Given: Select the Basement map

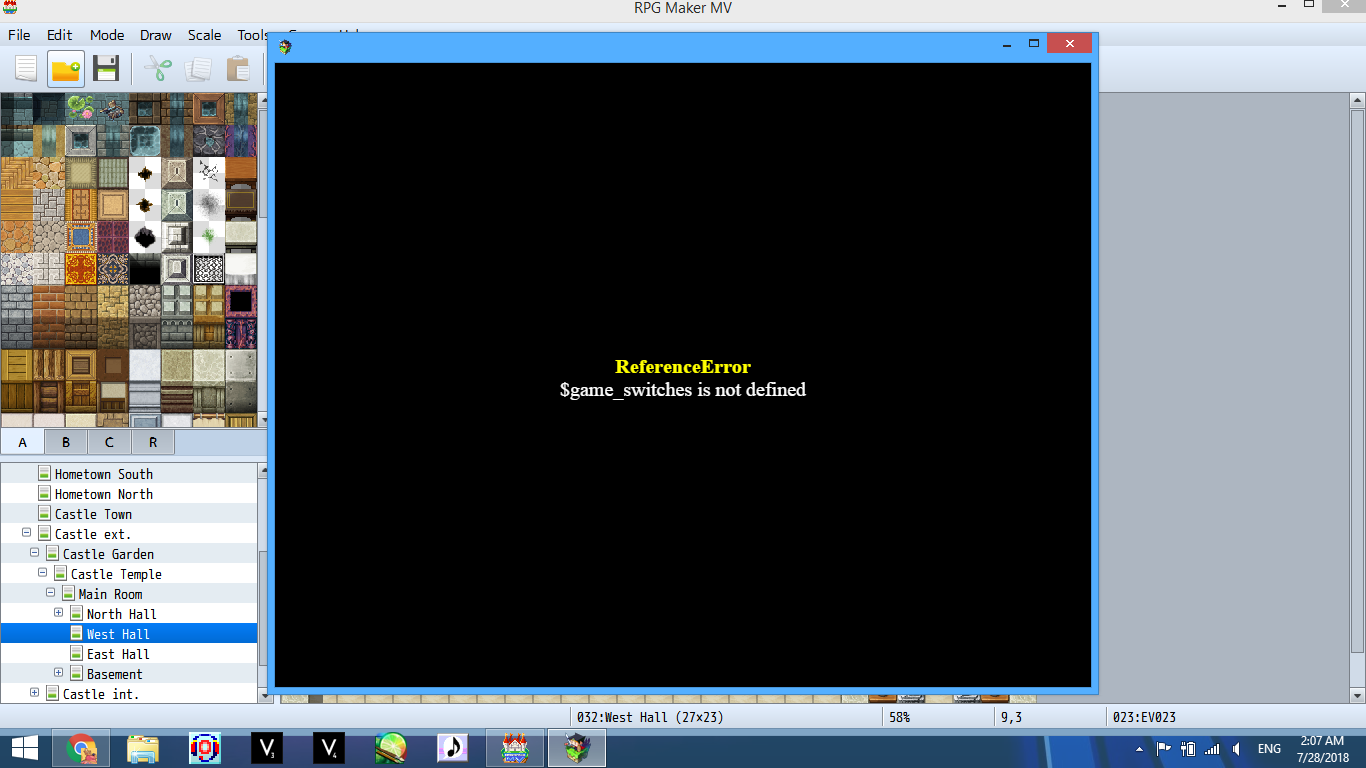Looking at the screenshot, I should 114,674.
